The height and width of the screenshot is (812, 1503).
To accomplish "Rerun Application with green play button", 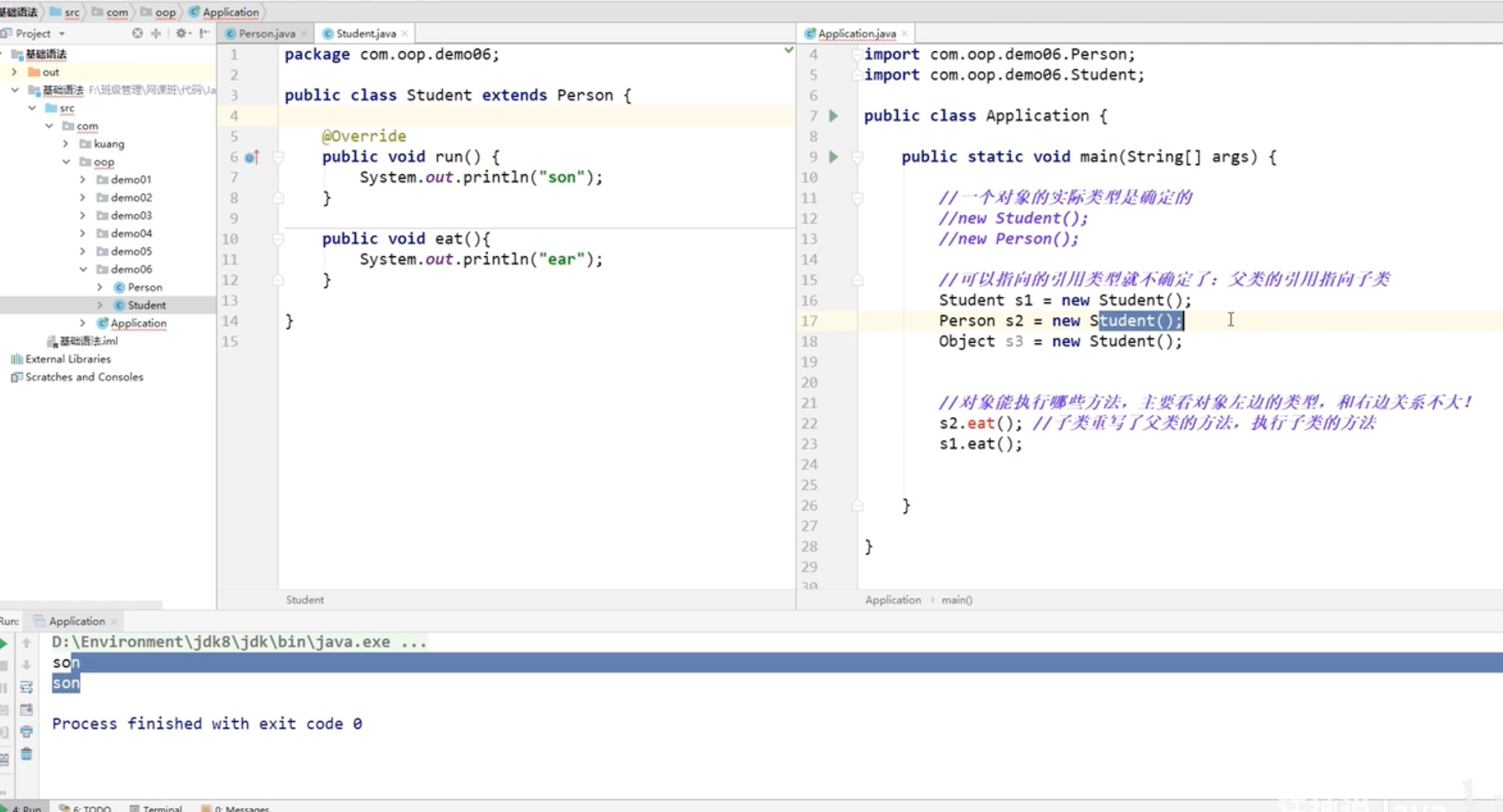I will pos(3,643).
